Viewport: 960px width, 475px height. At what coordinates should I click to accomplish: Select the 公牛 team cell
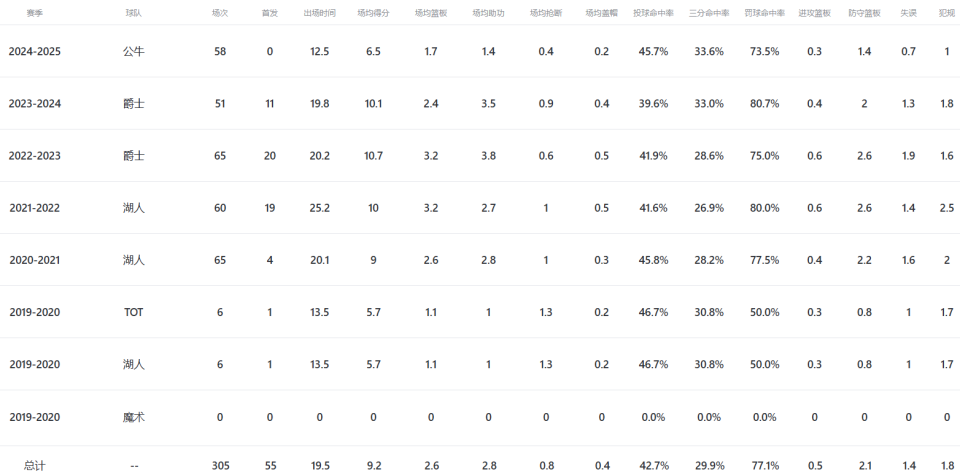(133, 51)
